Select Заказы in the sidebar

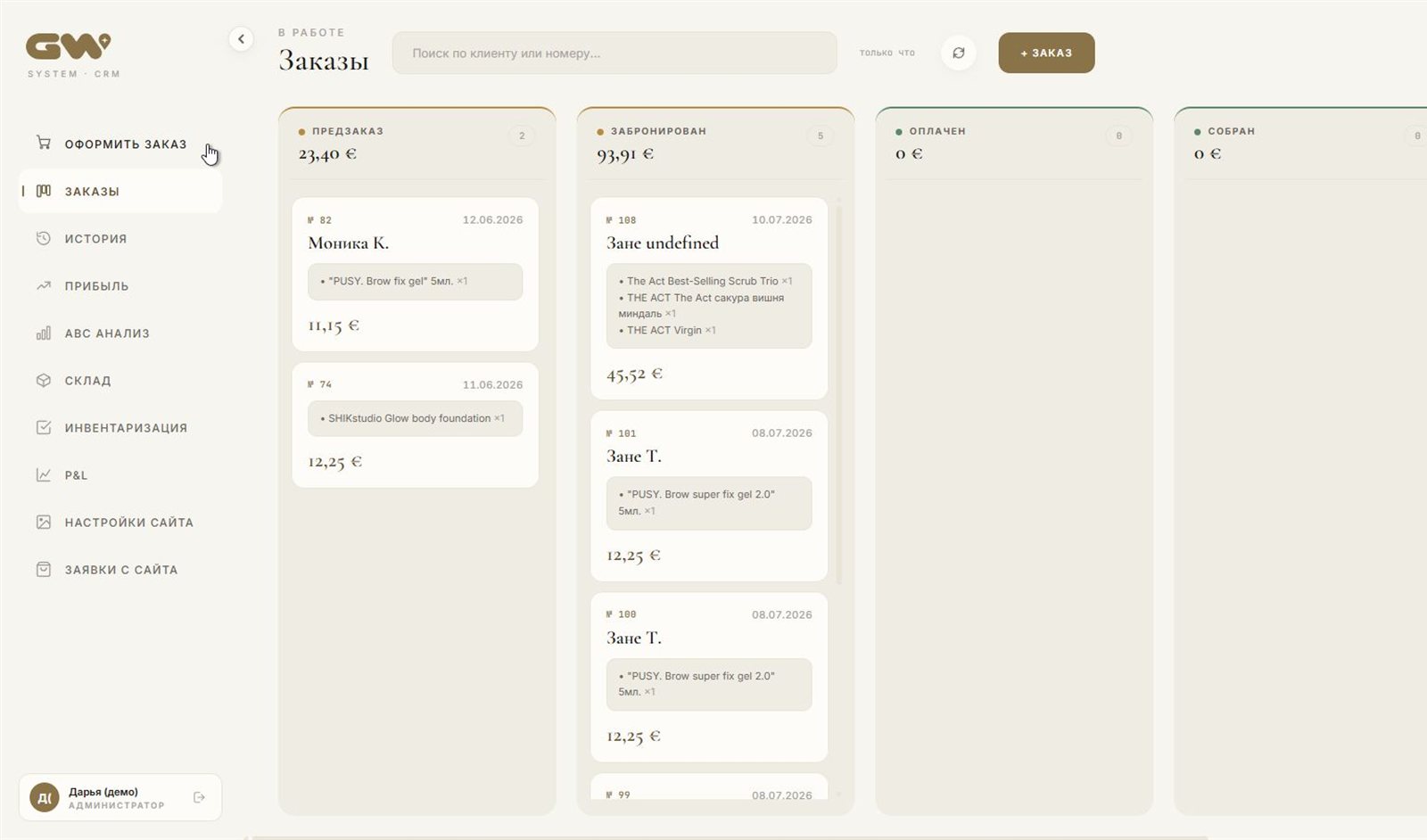pos(120,191)
